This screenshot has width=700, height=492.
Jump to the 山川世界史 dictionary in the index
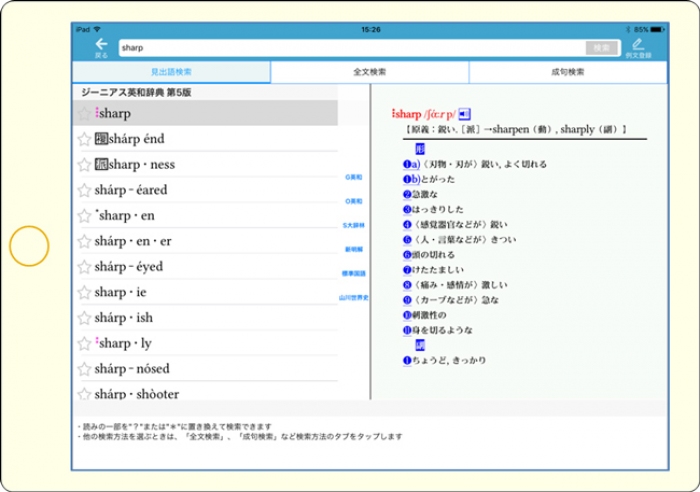pyautogui.click(x=353, y=297)
